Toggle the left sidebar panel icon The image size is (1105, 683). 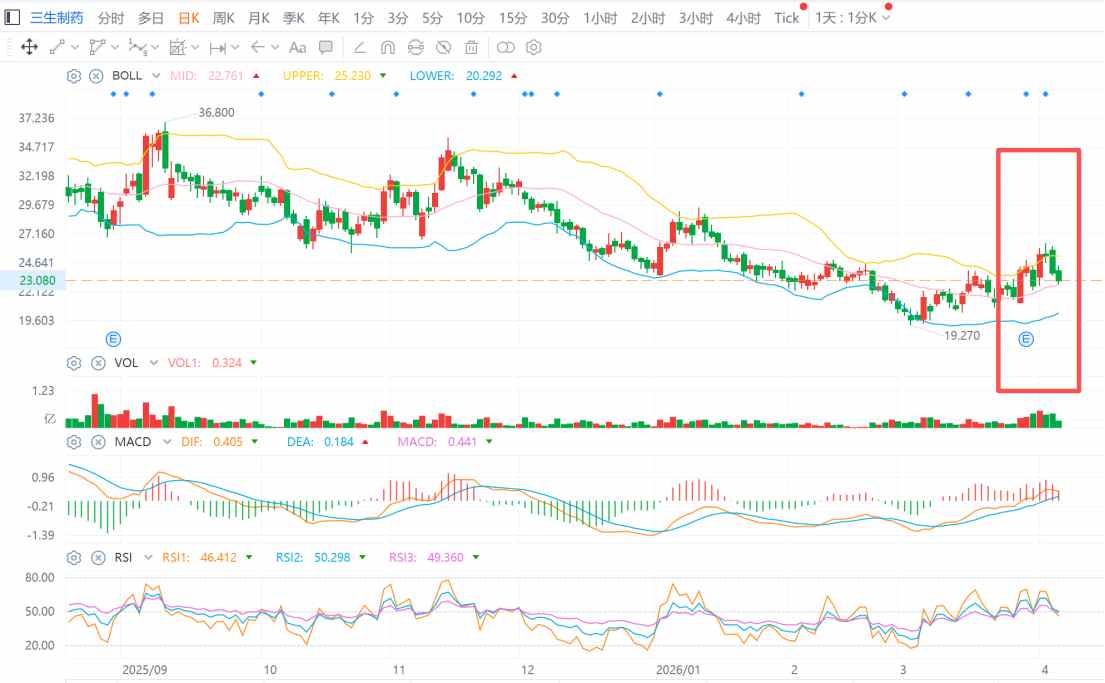[x=12, y=17]
